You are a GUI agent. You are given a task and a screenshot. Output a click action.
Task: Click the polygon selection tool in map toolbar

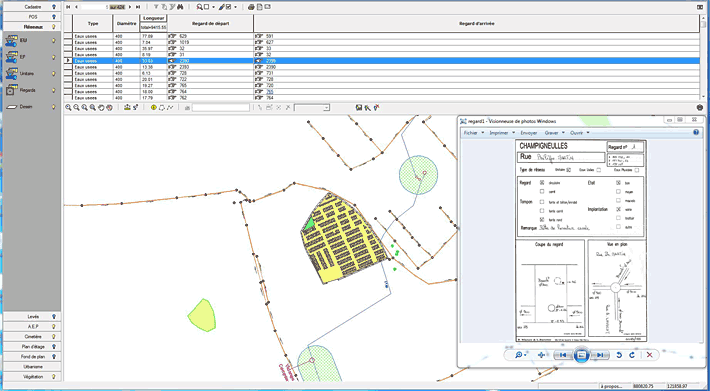162,108
